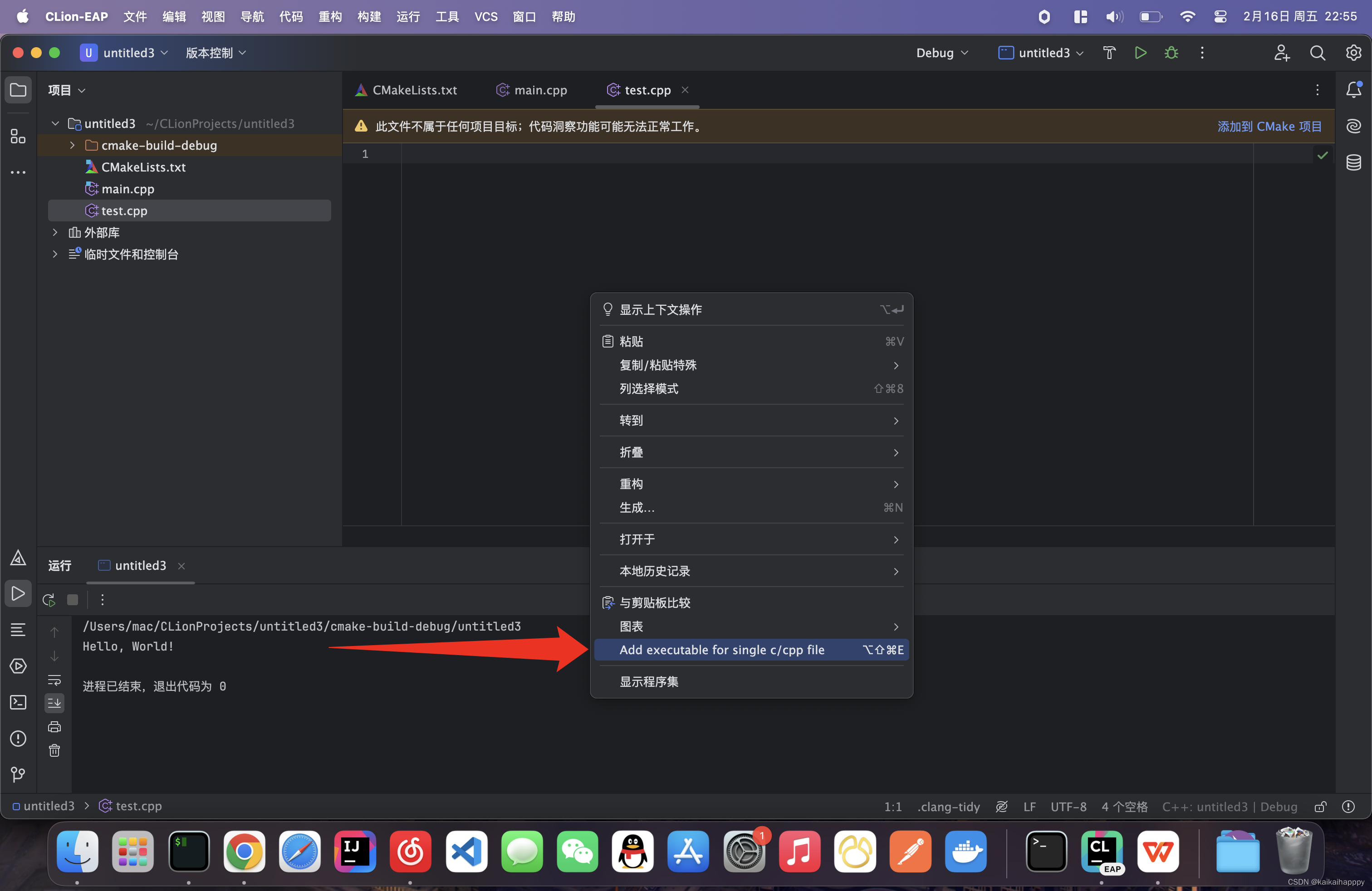The width and height of the screenshot is (1372, 891).
Task: Click the Build hammer icon
Action: (x=1109, y=53)
